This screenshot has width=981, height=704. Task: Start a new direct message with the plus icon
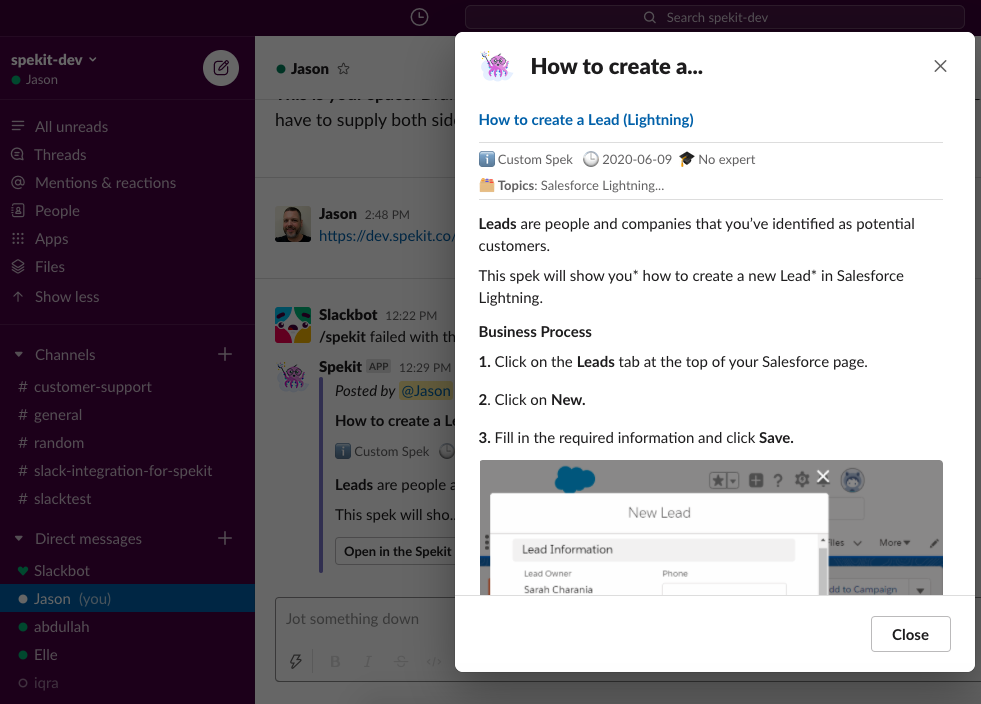pos(225,538)
